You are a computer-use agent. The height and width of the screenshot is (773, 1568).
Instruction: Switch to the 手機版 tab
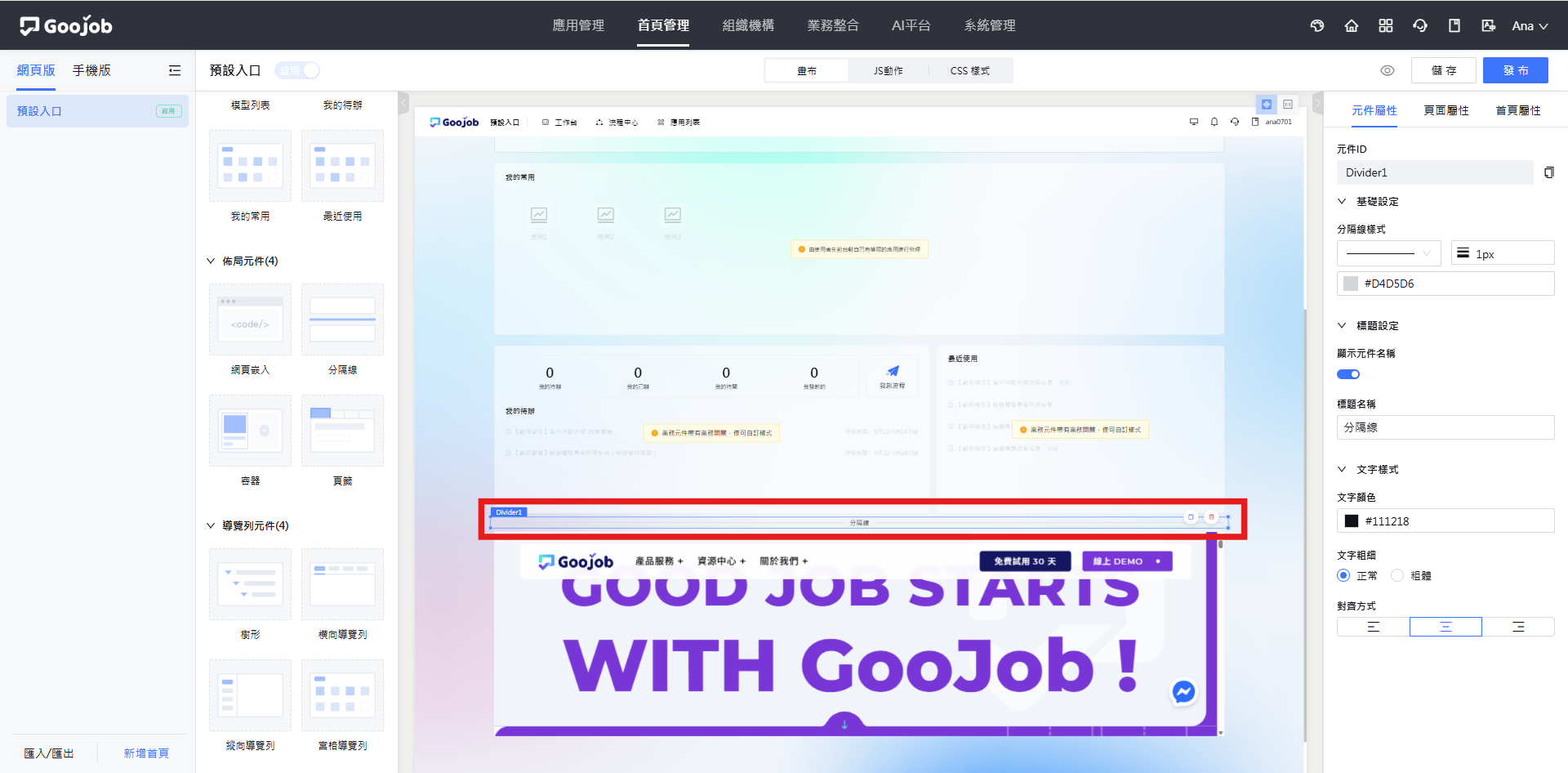91,70
